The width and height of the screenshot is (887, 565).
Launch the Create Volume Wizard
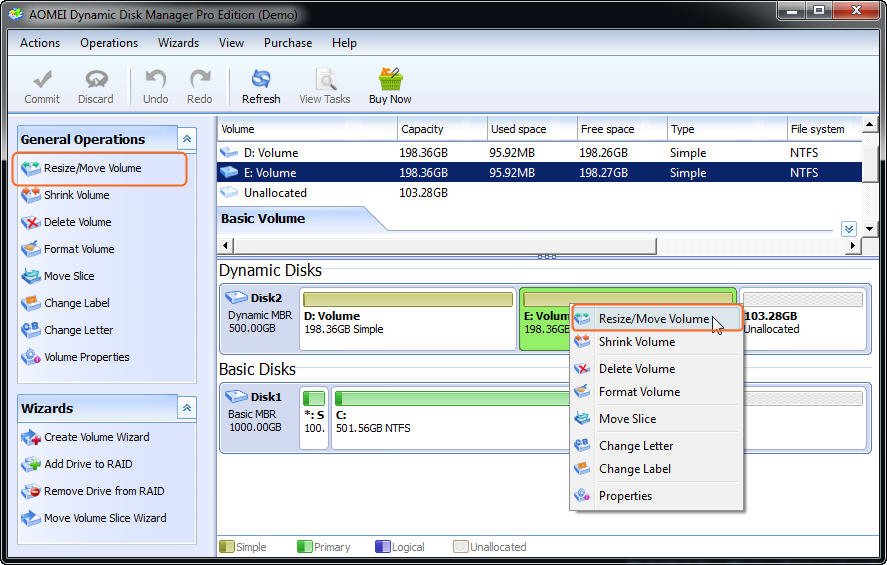(x=96, y=437)
